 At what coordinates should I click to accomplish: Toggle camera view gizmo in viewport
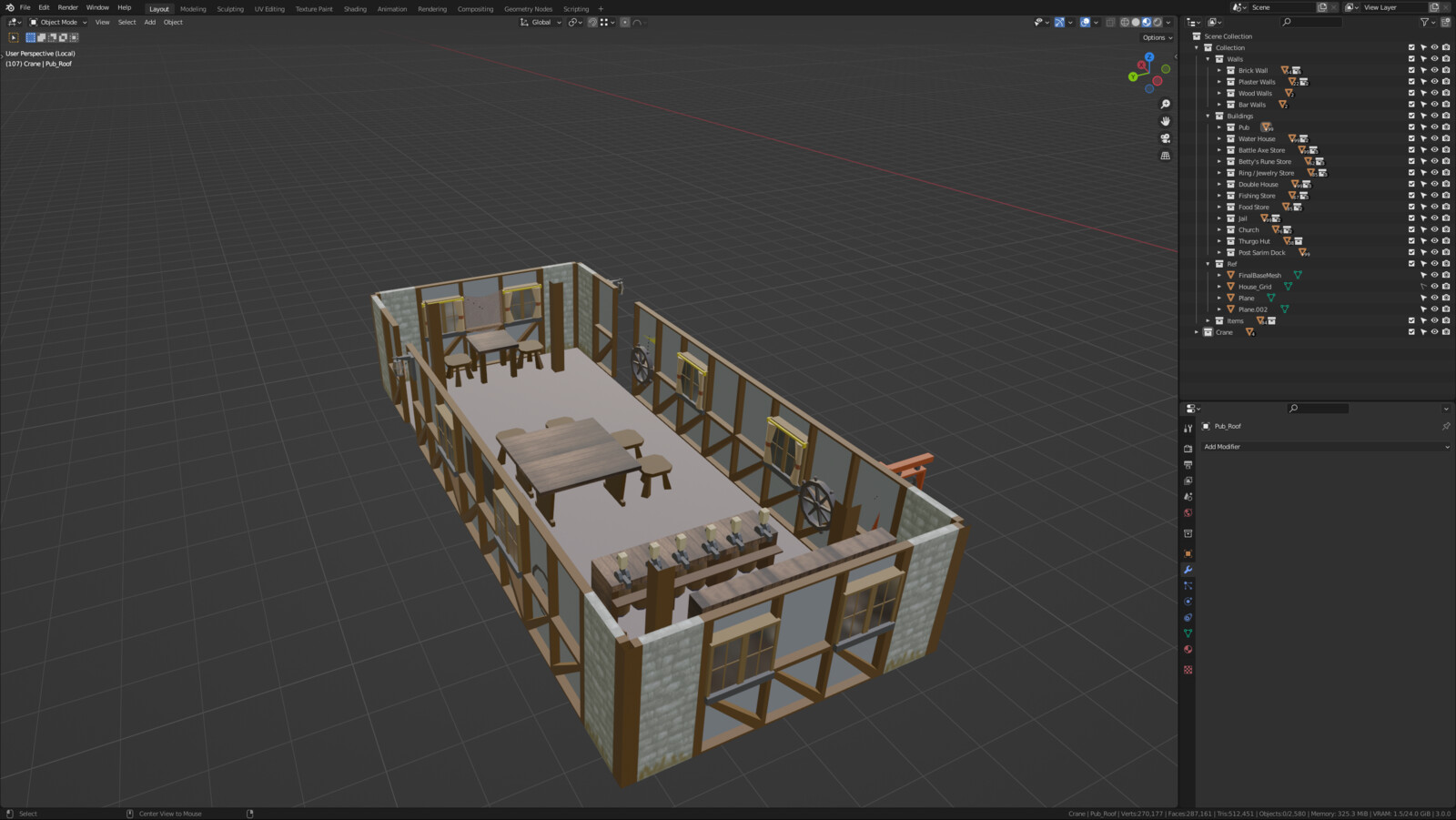coord(1165,138)
